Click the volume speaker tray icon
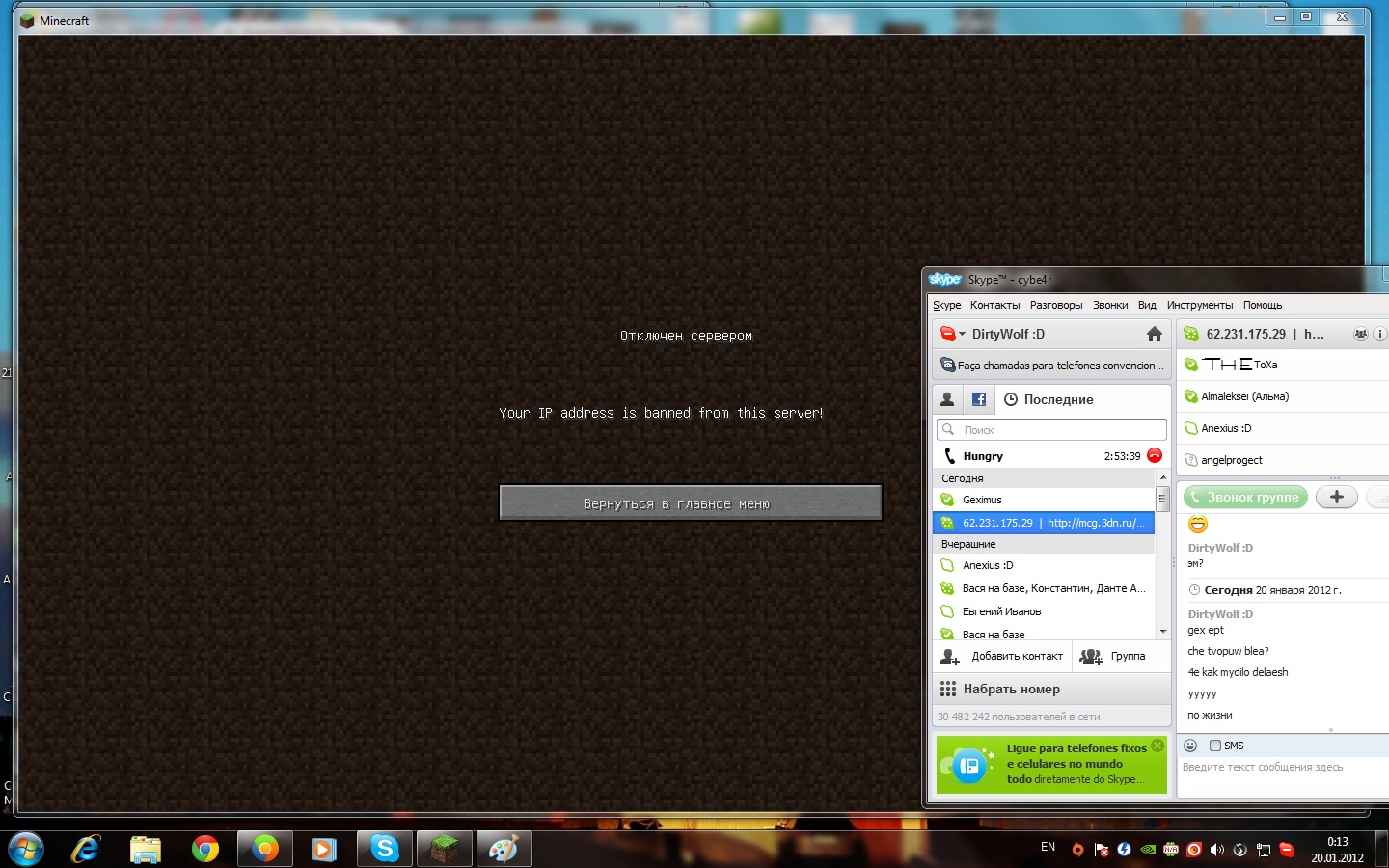 coord(1216,850)
